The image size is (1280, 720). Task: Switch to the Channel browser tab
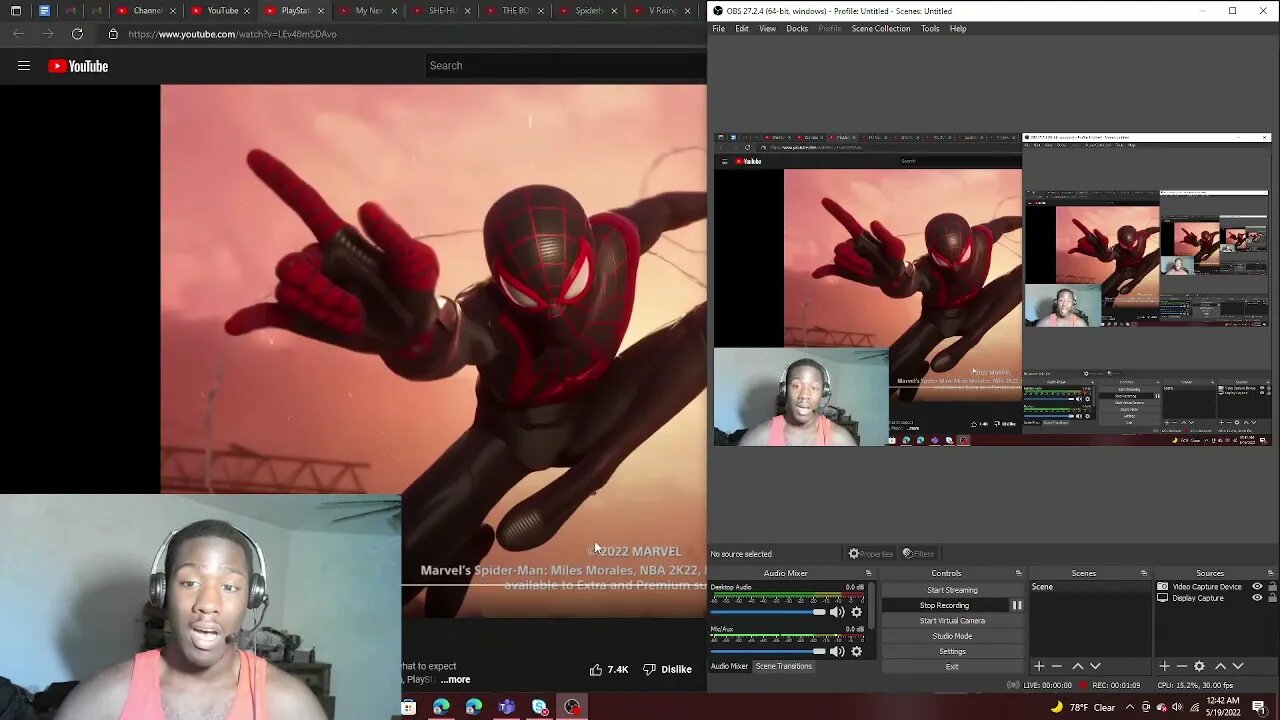pyautogui.click(x=147, y=11)
